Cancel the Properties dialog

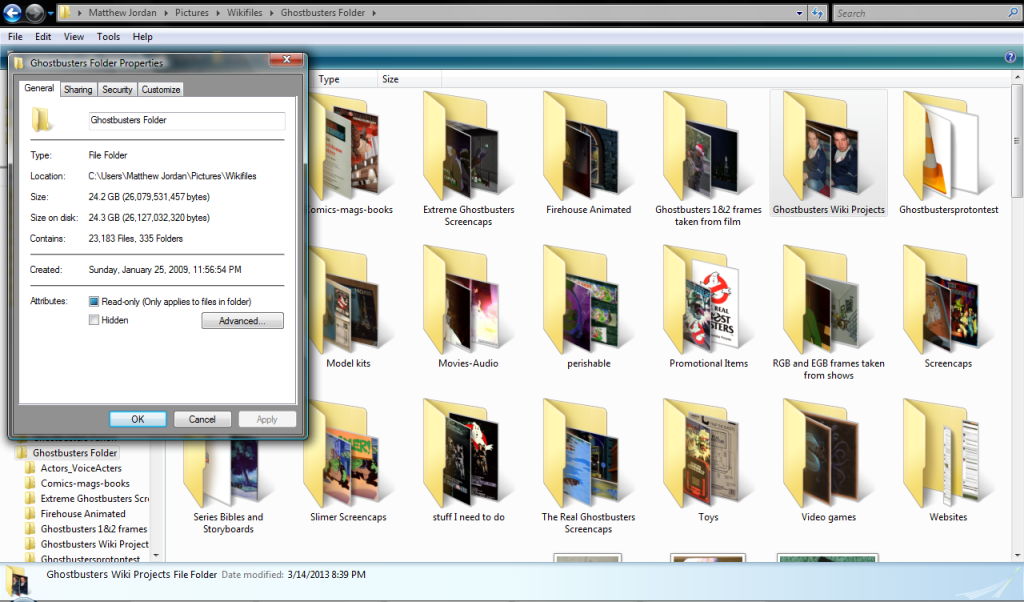202,419
